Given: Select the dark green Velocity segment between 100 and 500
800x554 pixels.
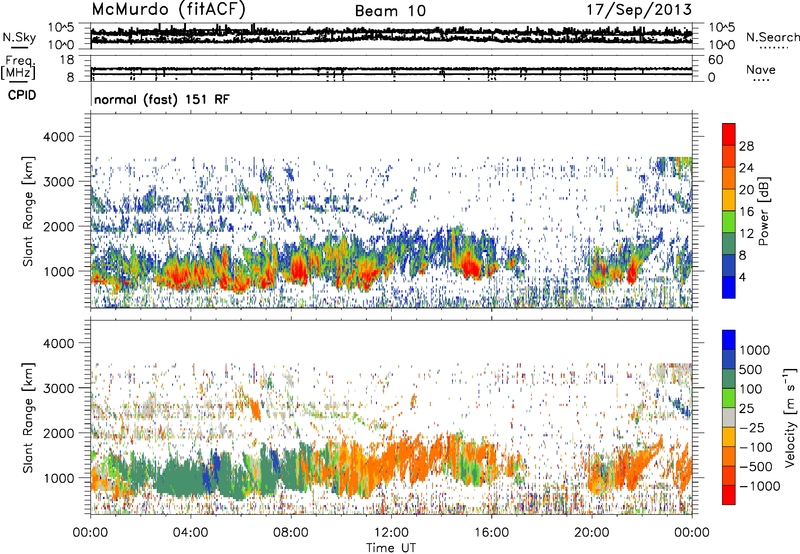Looking at the screenshot, I should pyautogui.click(x=729, y=379).
